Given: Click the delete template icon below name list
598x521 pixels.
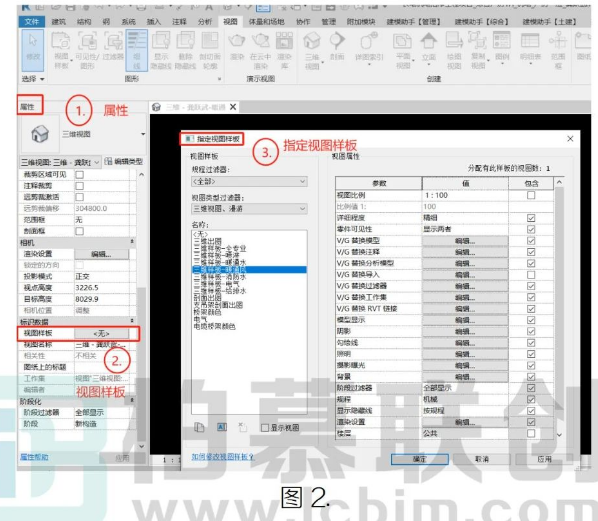Looking at the screenshot, I should click(x=243, y=427).
